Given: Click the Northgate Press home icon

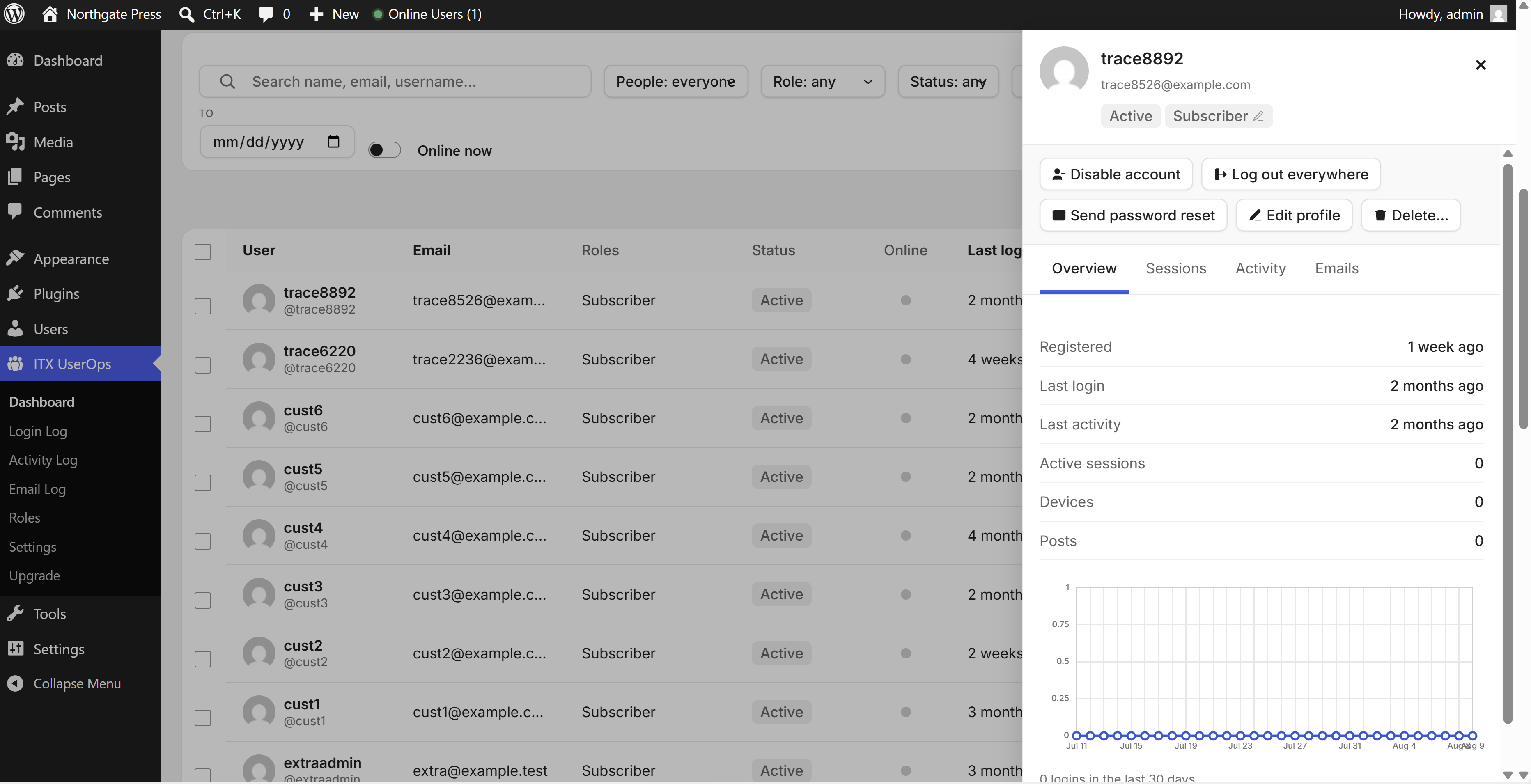Looking at the screenshot, I should (x=50, y=14).
